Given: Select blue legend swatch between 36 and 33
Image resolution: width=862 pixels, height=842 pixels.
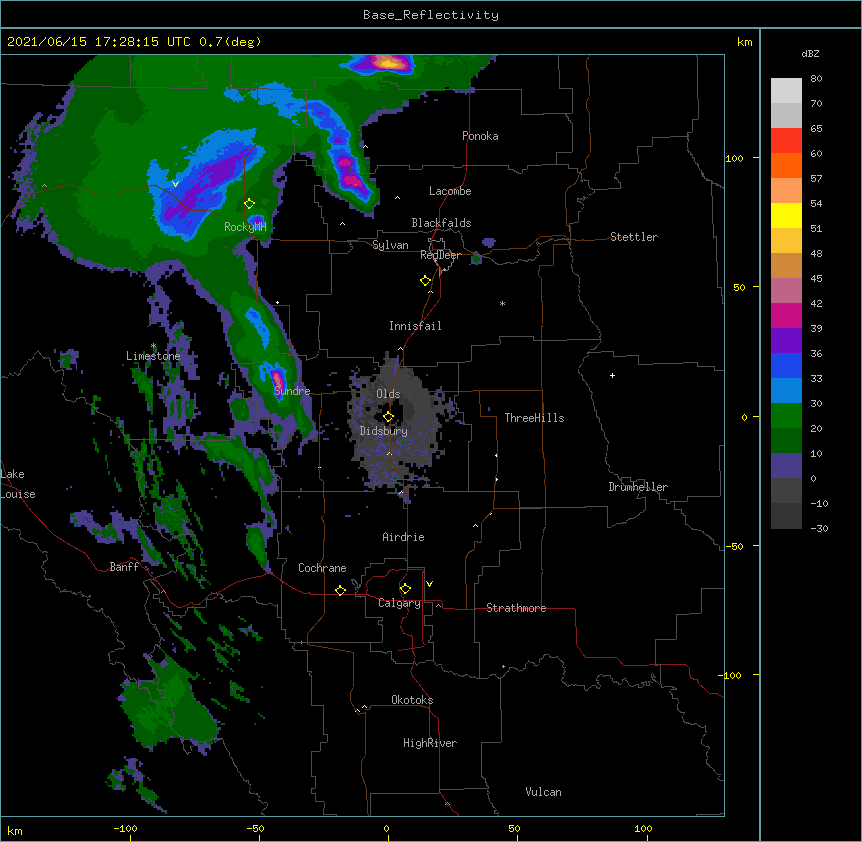Looking at the screenshot, I should 786,365.
